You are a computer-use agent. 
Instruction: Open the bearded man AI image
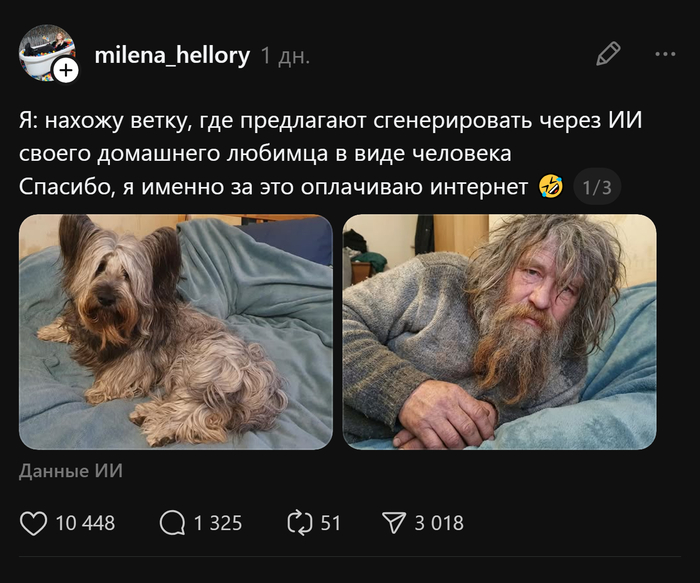point(499,332)
